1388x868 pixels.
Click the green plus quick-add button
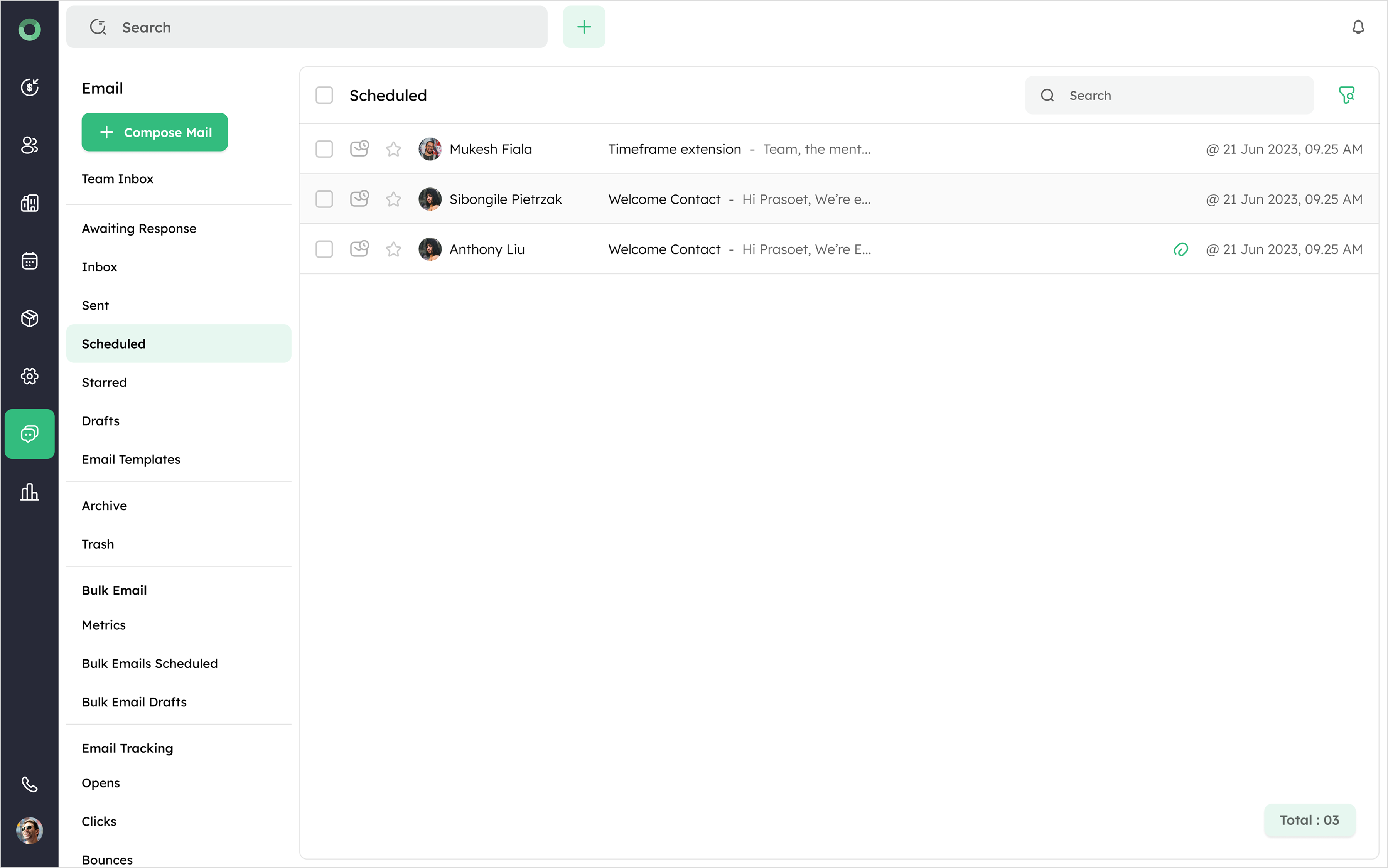point(584,27)
